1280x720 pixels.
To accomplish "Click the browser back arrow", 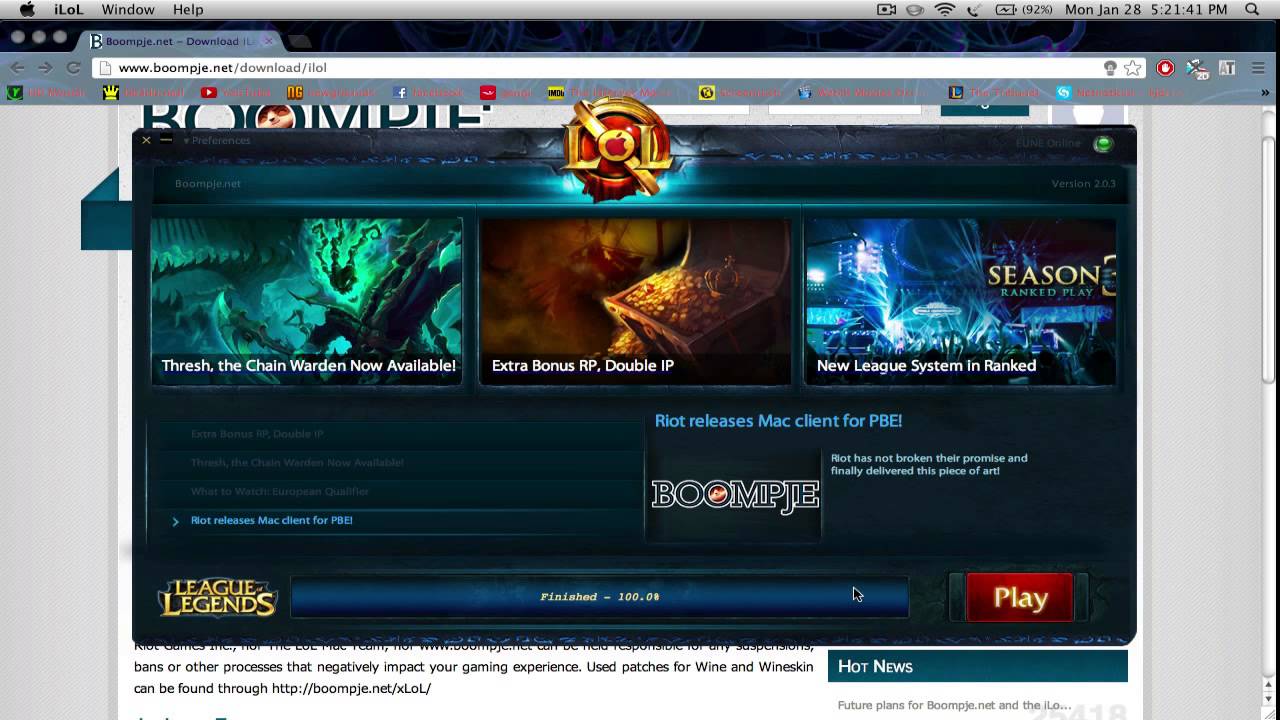I will coord(17,68).
